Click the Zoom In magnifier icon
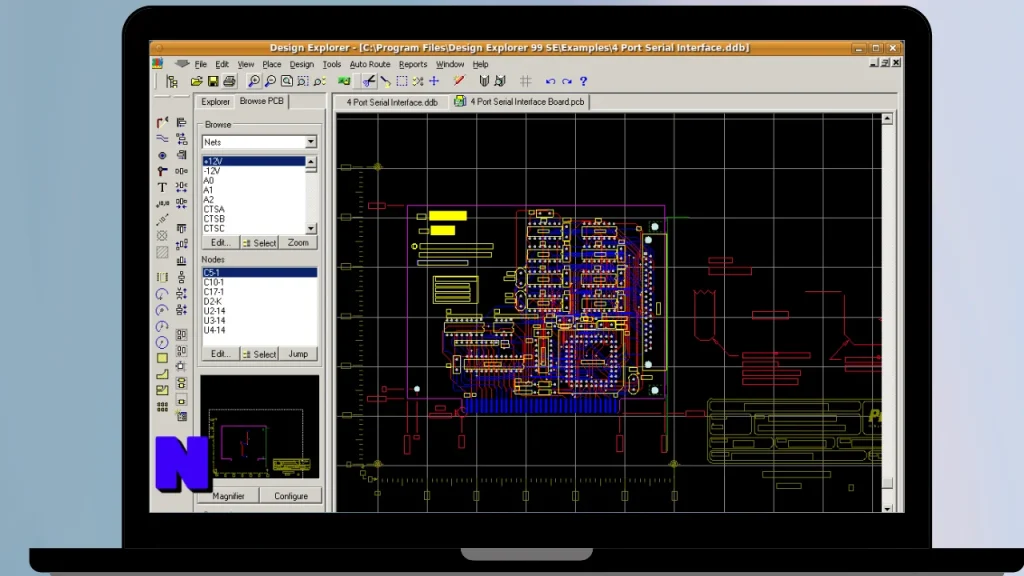This screenshot has height=576, width=1024. pyautogui.click(x=253, y=82)
